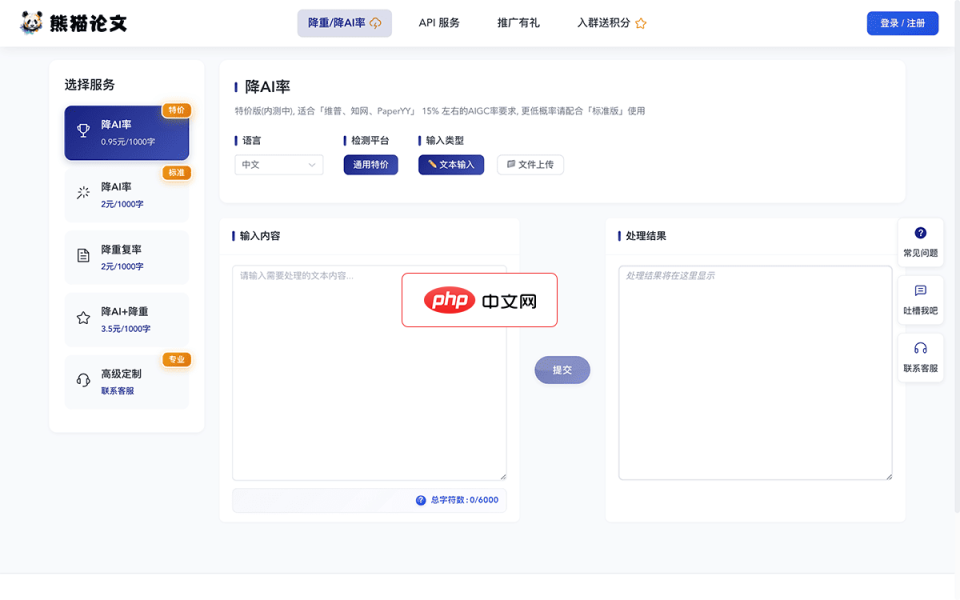Click the 处理结果 output area
The height and width of the screenshot is (600, 960).
click(756, 373)
